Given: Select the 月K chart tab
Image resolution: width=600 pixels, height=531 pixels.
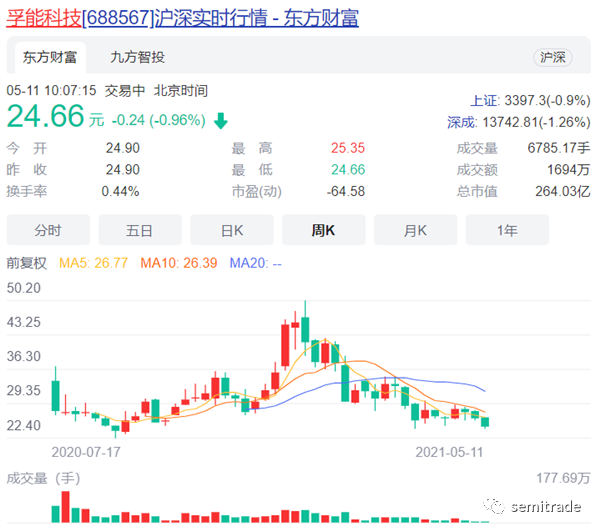Looking at the screenshot, I should click(416, 230).
